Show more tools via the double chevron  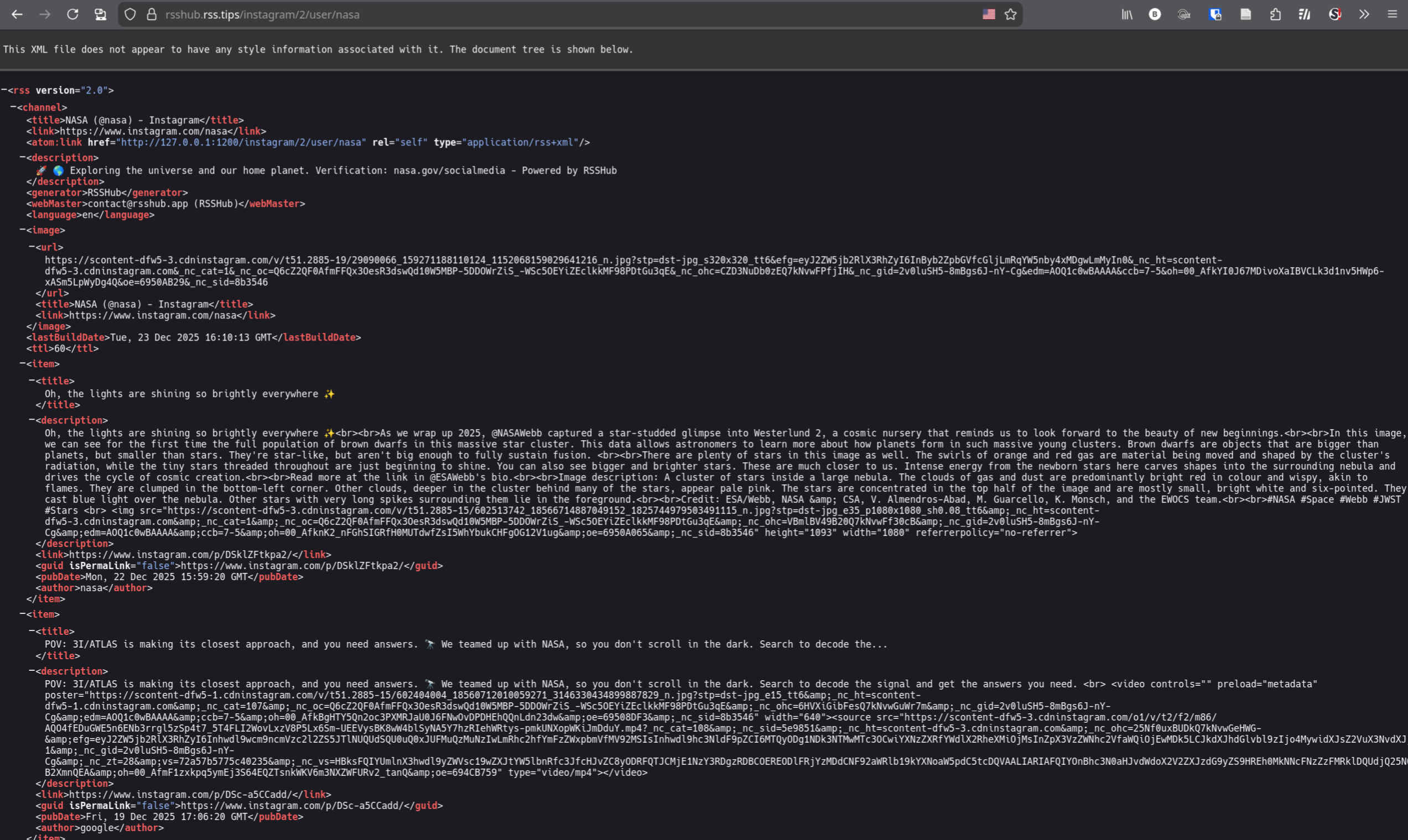1364,15
